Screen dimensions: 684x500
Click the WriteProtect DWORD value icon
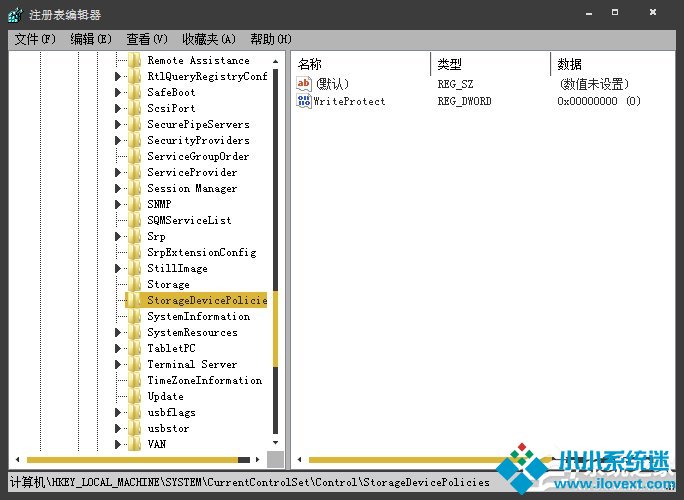[304, 101]
